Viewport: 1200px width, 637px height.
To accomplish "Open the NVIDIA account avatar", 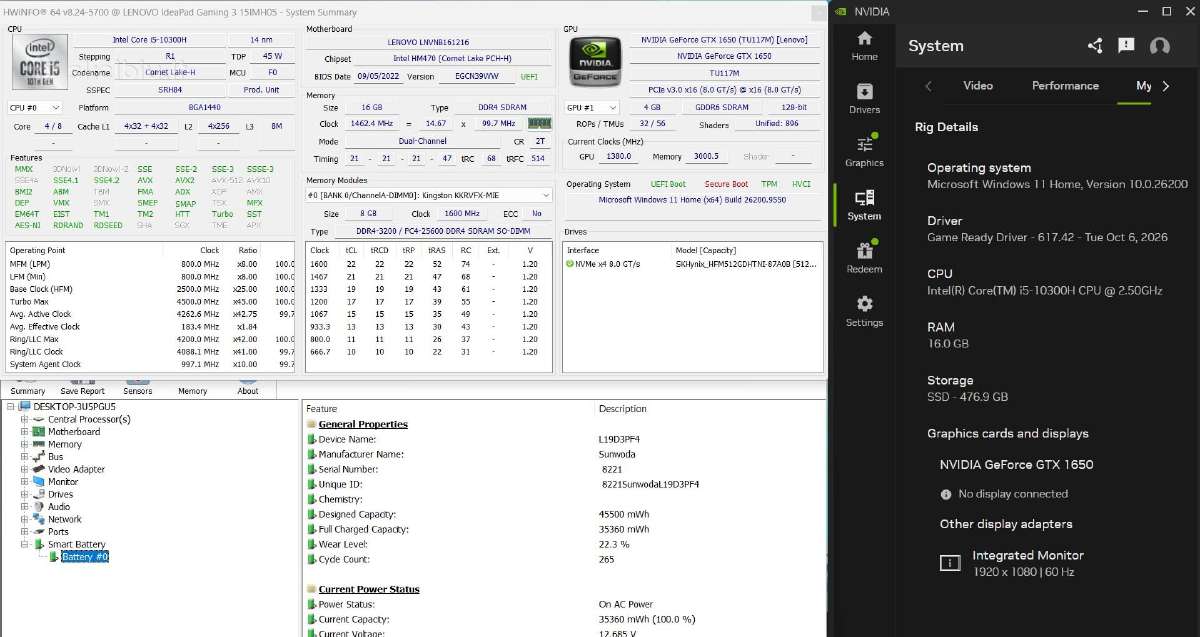I will coord(1160,46).
